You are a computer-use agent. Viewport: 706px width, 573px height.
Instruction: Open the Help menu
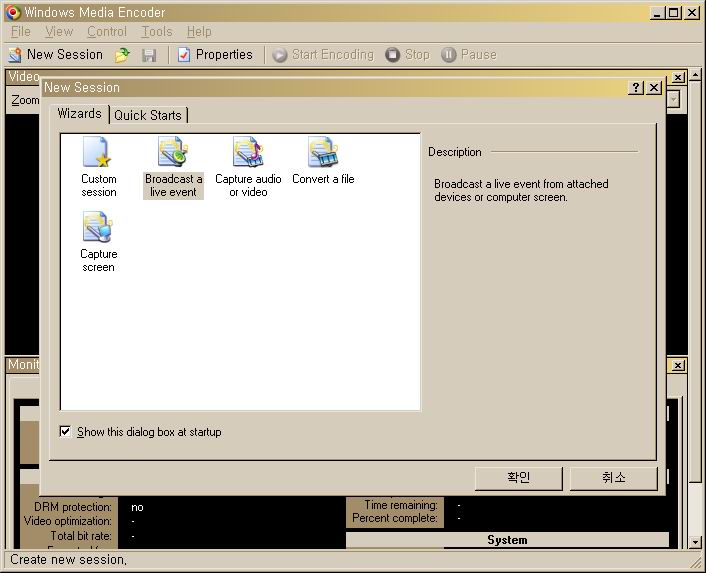click(199, 32)
